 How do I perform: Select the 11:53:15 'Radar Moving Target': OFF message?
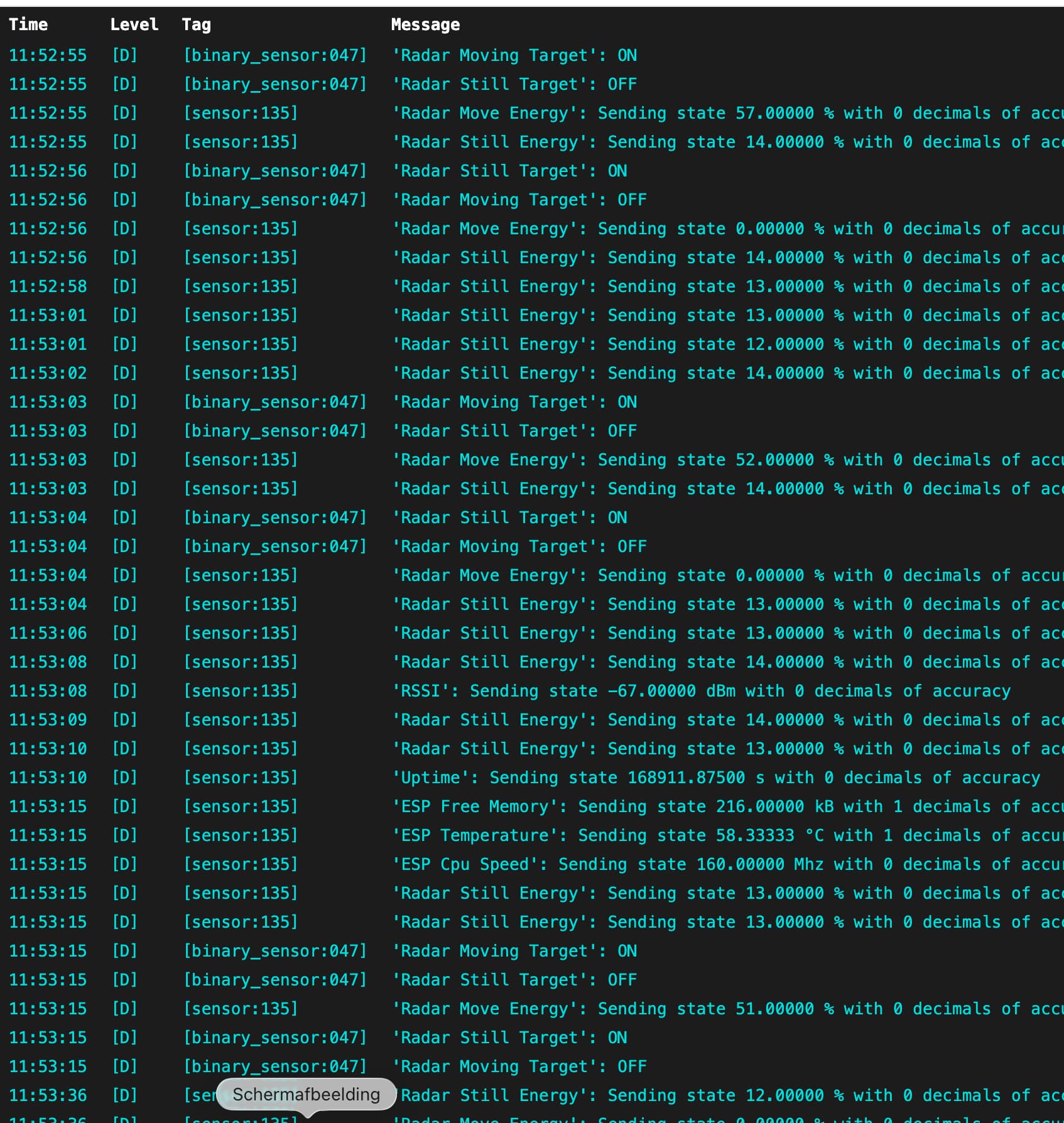point(519,1066)
